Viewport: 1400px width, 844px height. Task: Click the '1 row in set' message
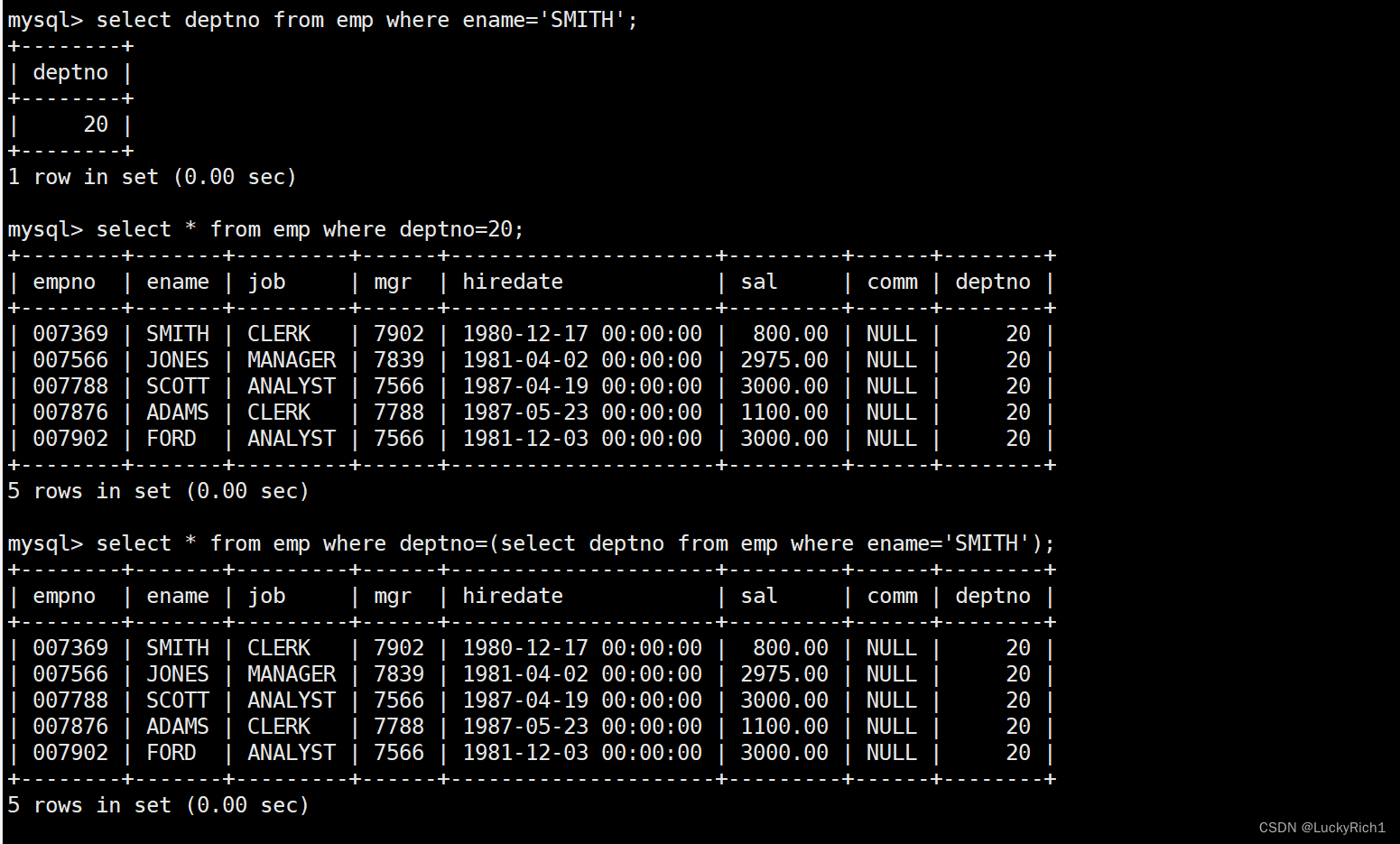coord(152,177)
